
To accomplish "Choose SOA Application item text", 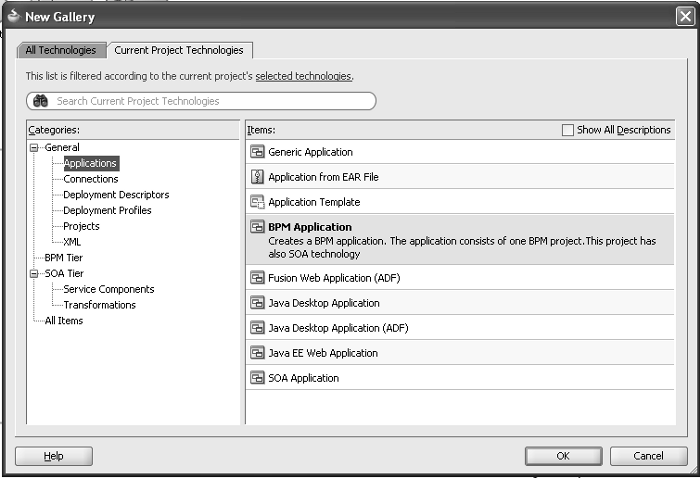I will click(303, 378).
